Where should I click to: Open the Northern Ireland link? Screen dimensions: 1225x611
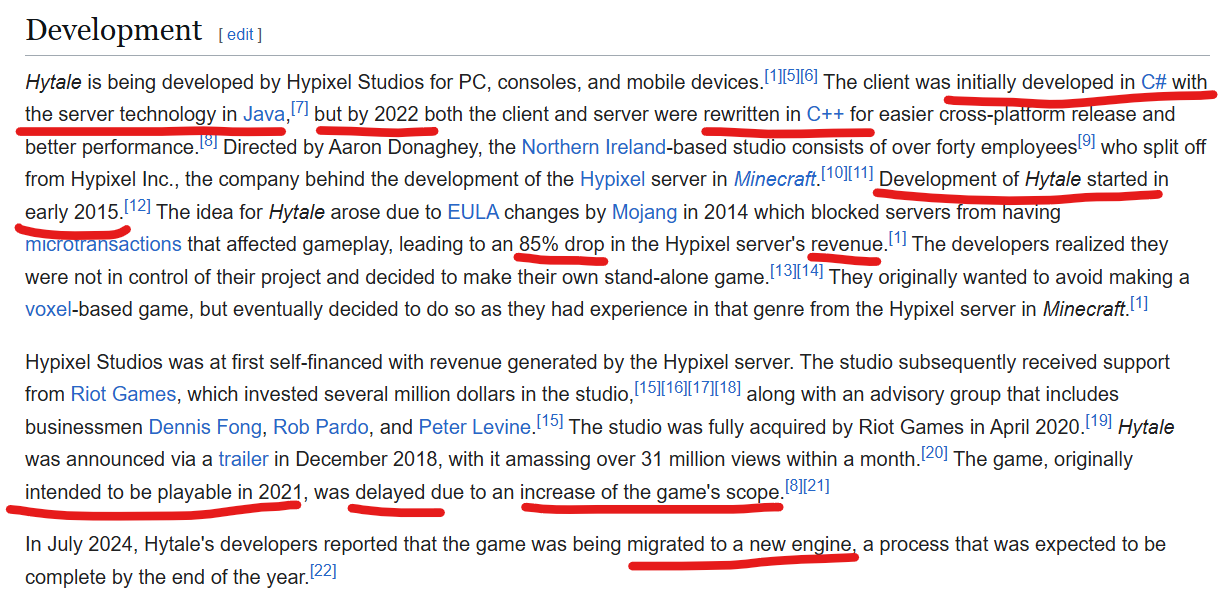click(x=594, y=147)
